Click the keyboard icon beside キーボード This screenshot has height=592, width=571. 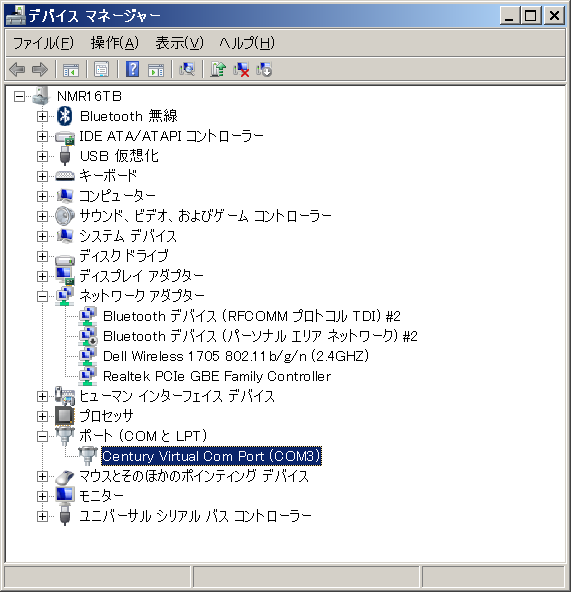[x=65, y=176]
